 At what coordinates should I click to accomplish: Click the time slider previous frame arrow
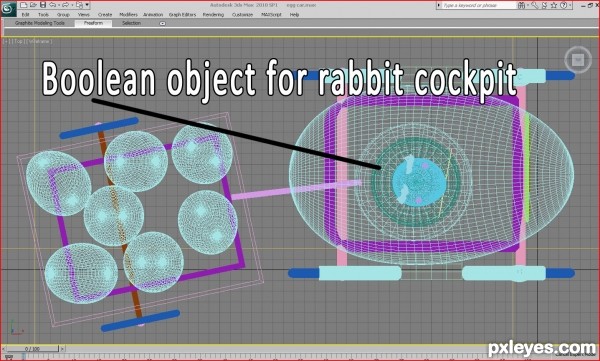pyautogui.click(x=3, y=349)
